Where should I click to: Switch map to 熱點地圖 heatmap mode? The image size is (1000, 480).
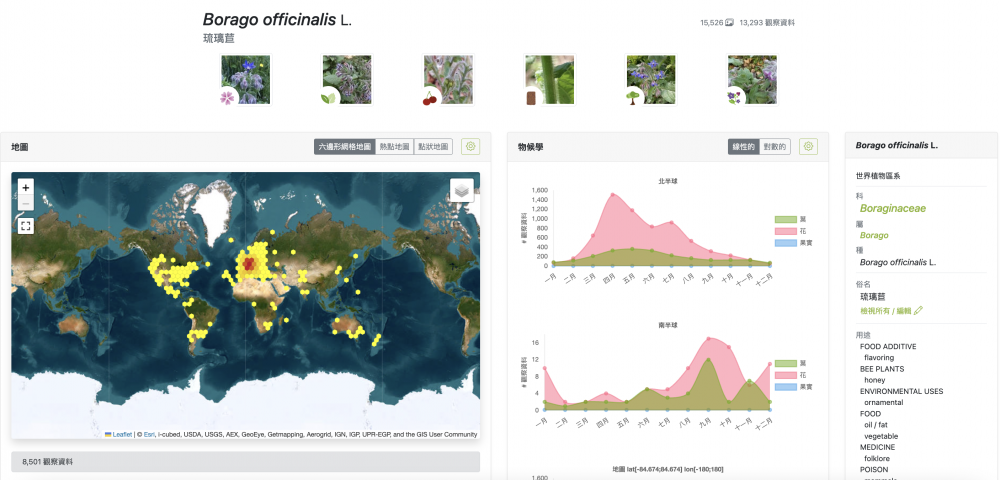[394, 147]
